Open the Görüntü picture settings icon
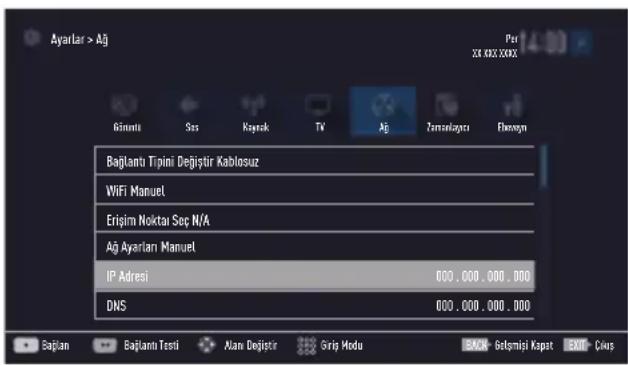The width and height of the screenshot is (628, 365). coord(126,105)
